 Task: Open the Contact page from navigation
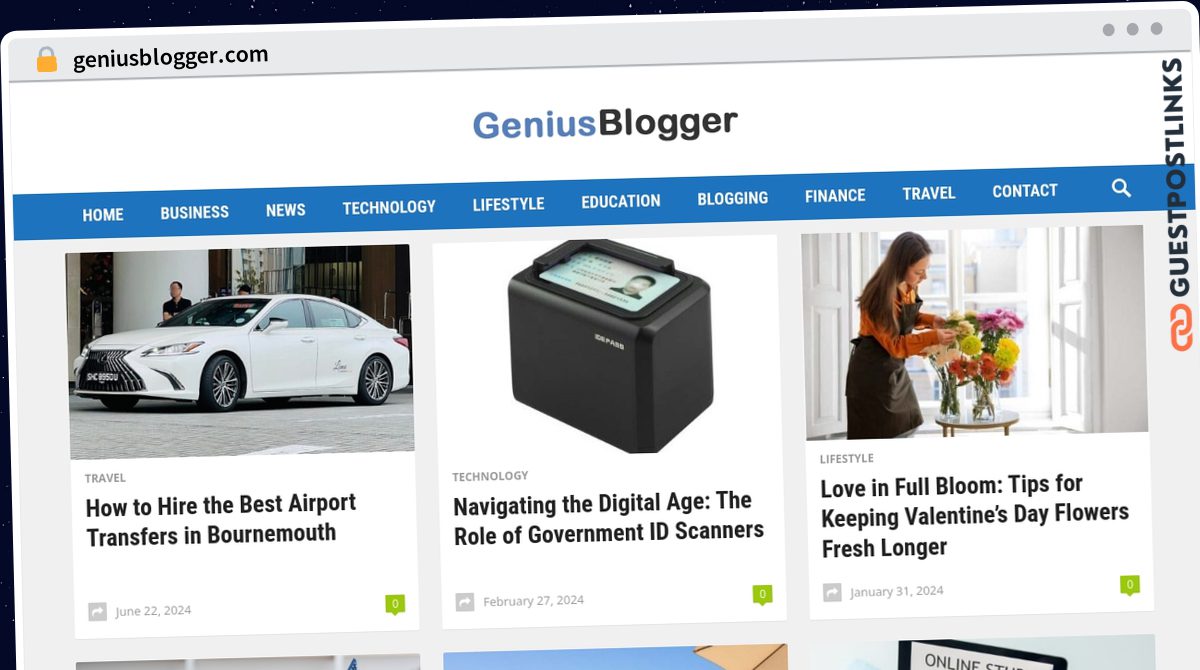1025,190
